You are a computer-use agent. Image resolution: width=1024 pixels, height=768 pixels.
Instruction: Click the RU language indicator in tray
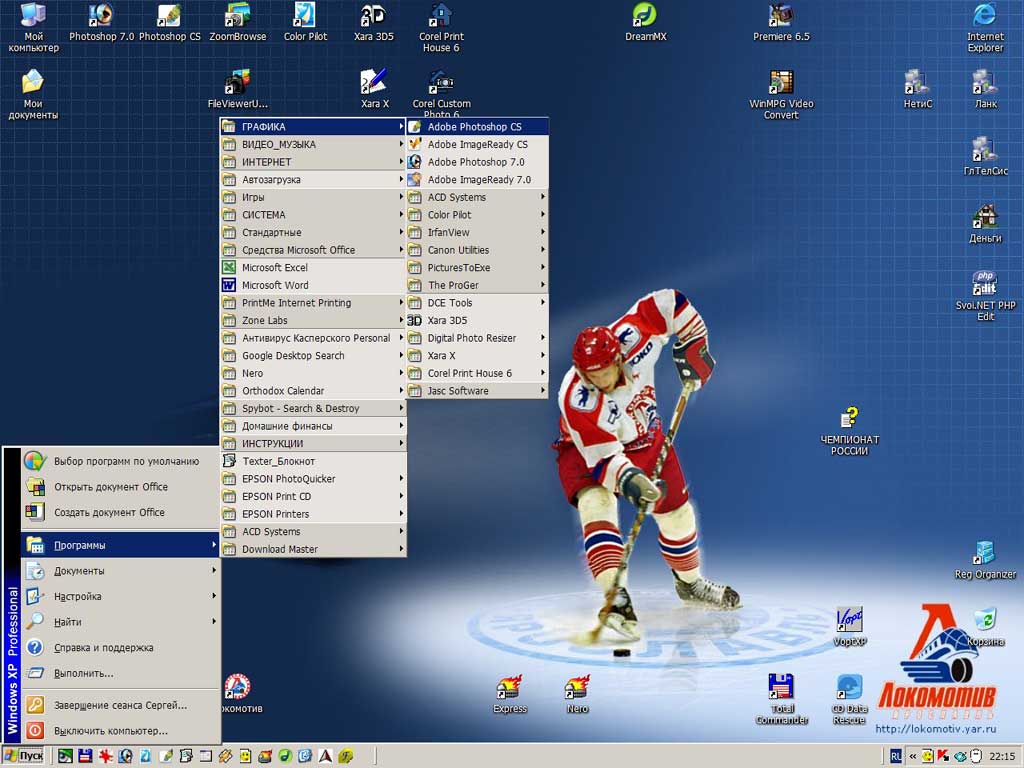click(896, 756)
